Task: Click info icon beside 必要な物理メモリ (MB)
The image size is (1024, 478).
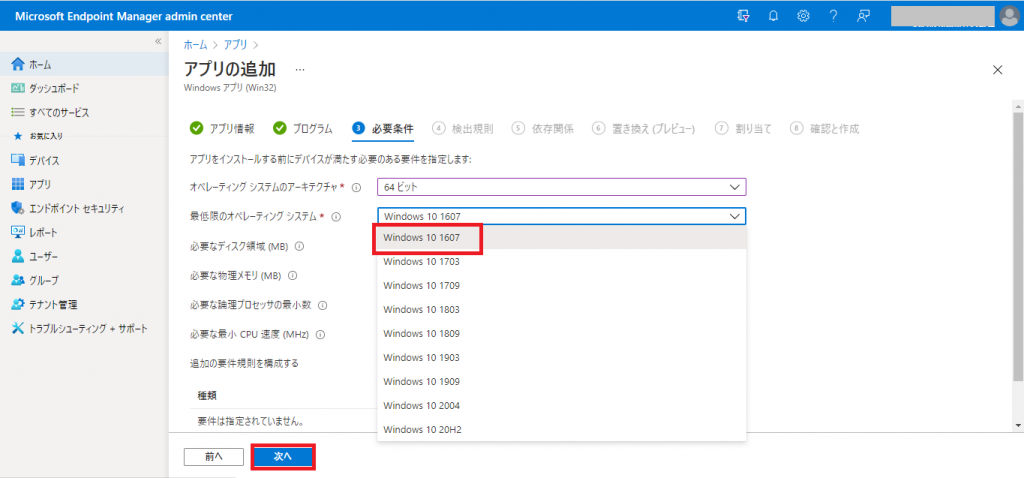Action: [292, 276]
